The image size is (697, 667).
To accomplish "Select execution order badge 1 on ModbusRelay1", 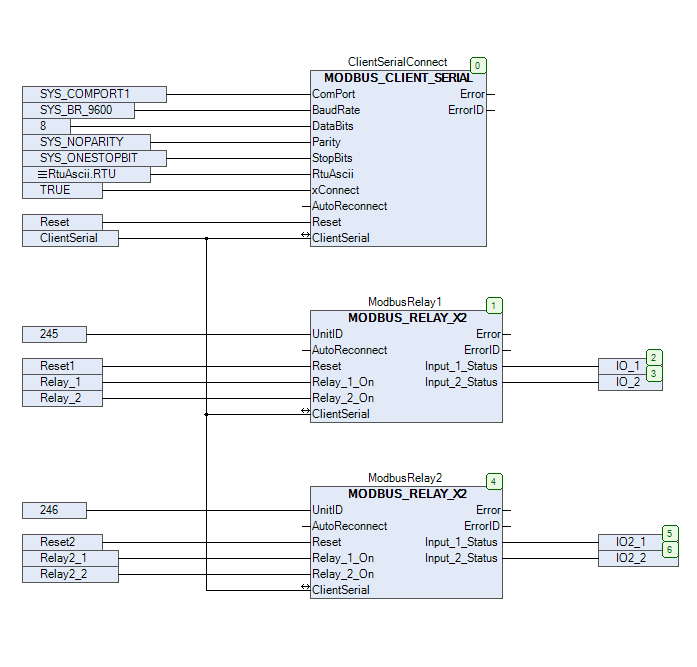I will [494, 306].
